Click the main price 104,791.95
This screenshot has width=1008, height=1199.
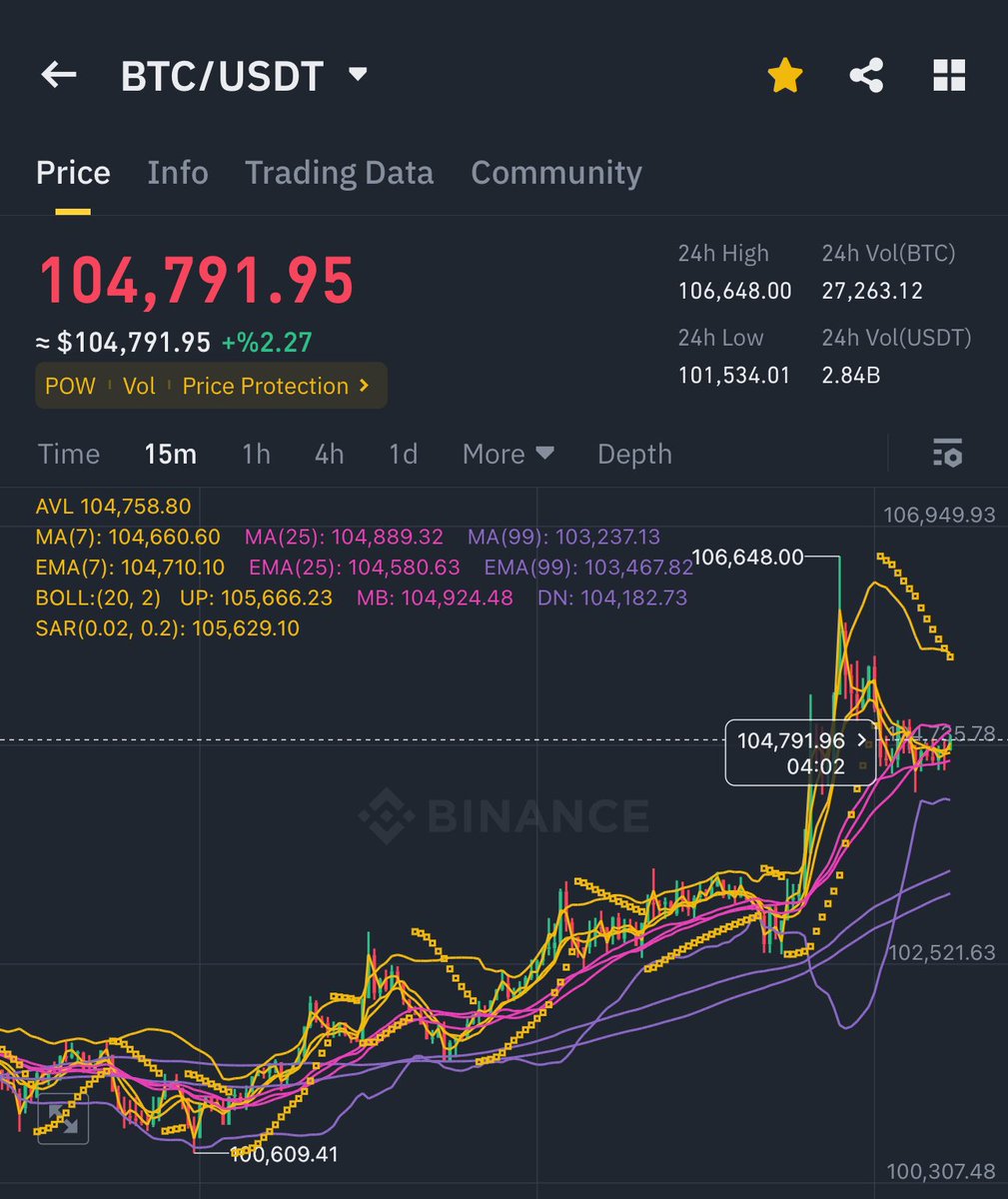197,281
